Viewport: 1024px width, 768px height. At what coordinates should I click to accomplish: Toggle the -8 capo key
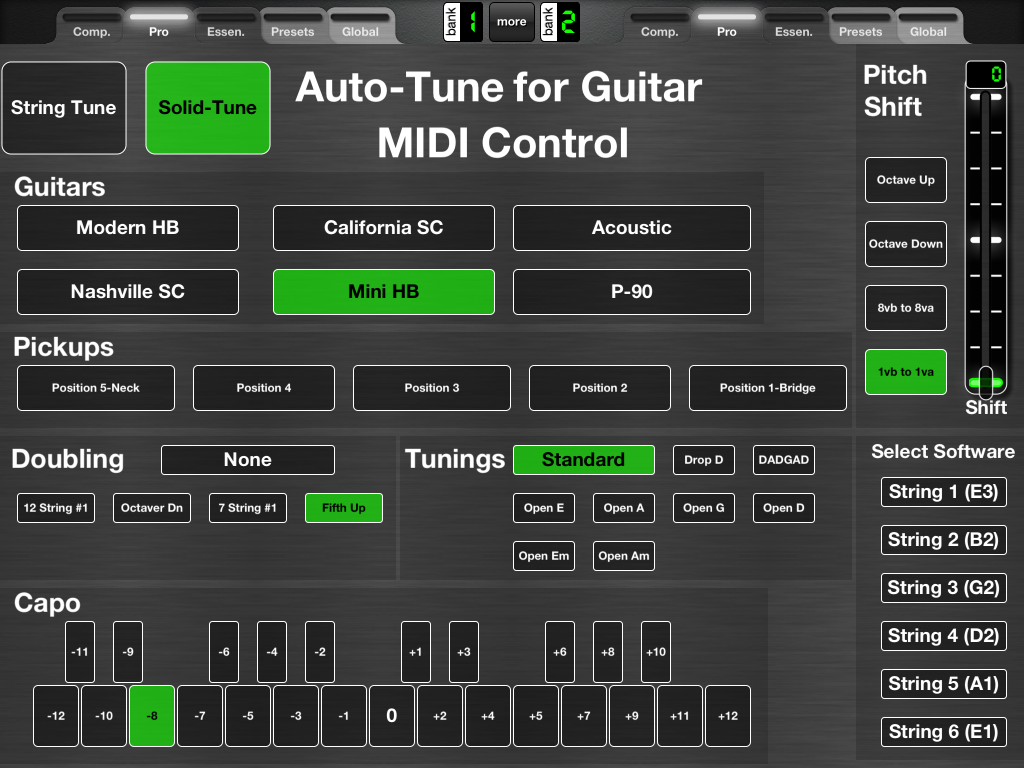(x=152, y=716)
